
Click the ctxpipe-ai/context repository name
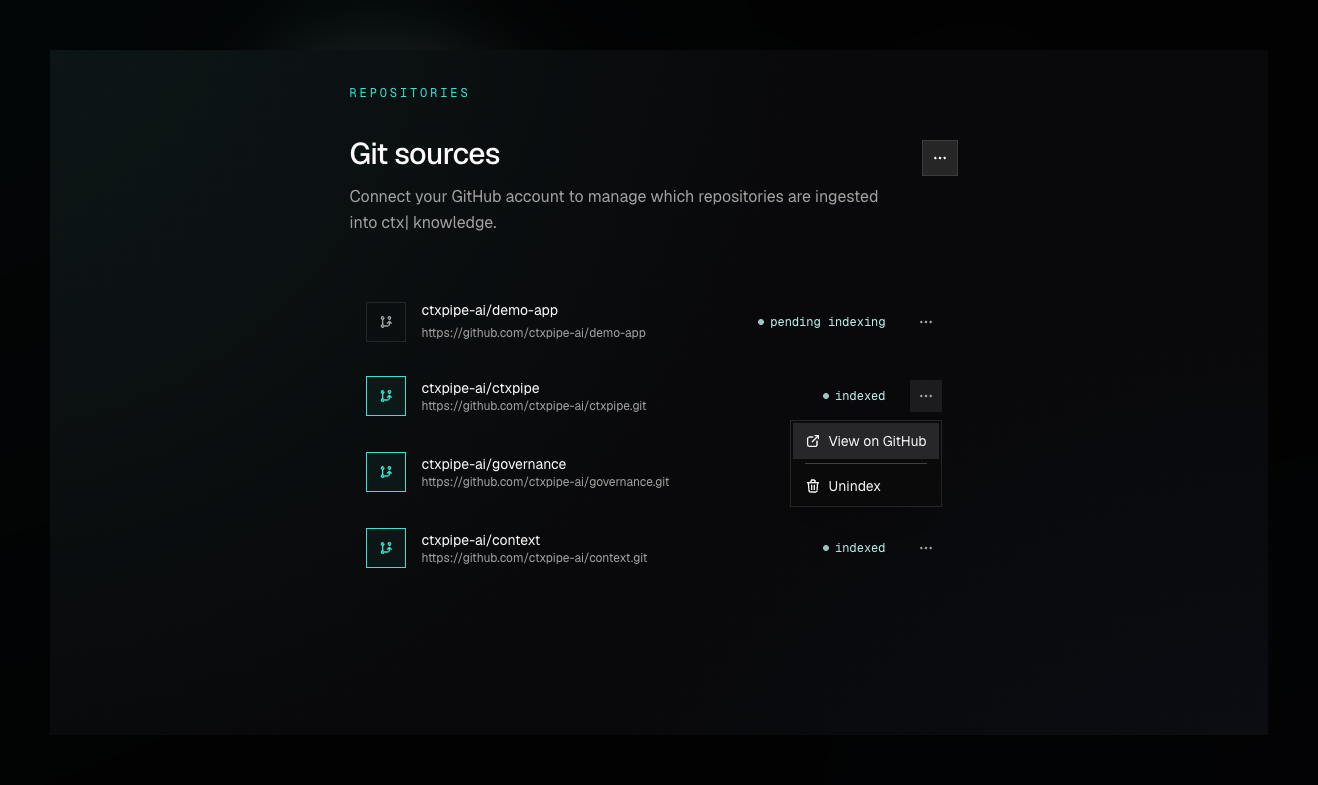click(x=481, y=540)
